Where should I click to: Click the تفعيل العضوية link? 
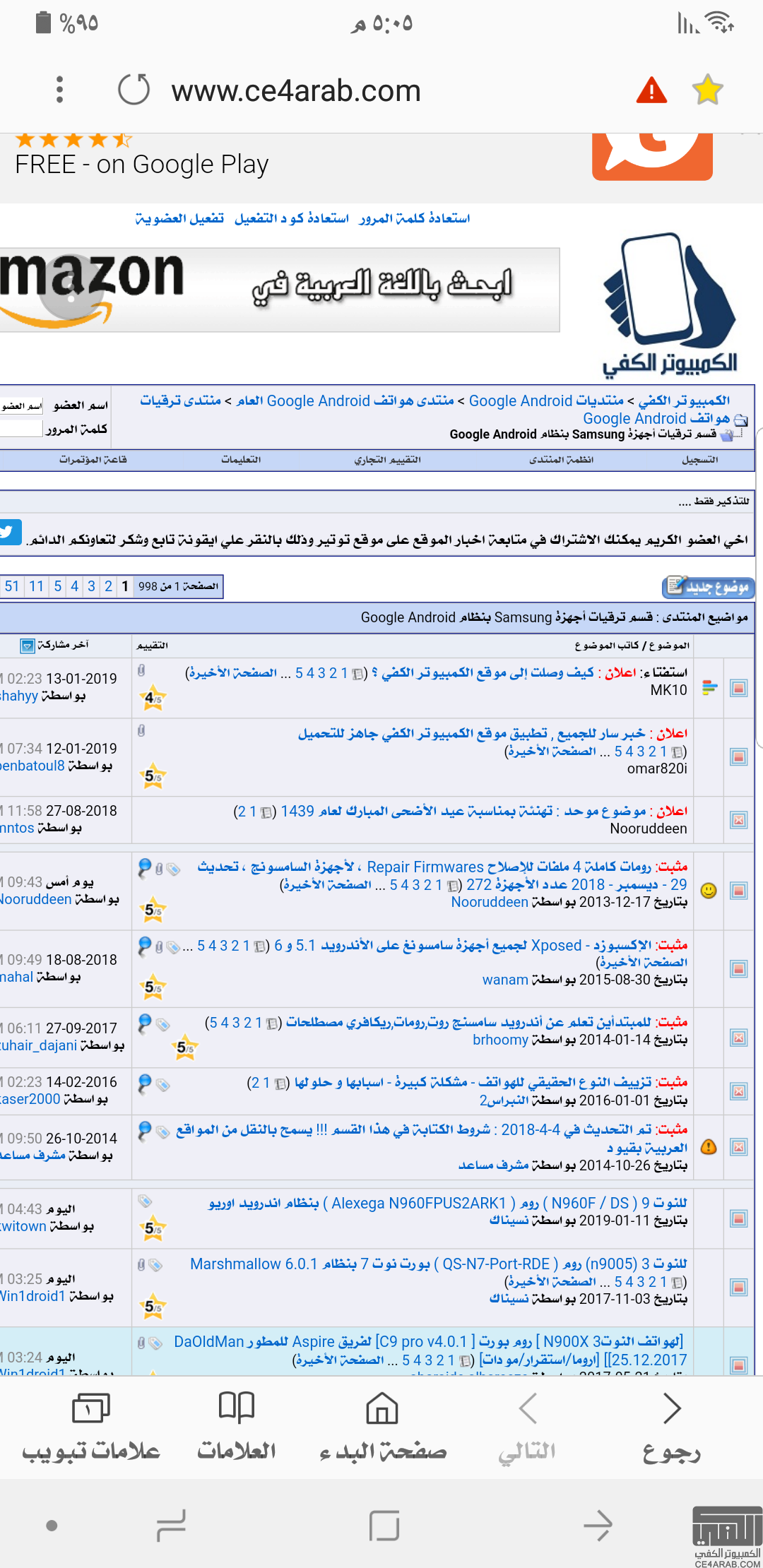tap(179, 218)
